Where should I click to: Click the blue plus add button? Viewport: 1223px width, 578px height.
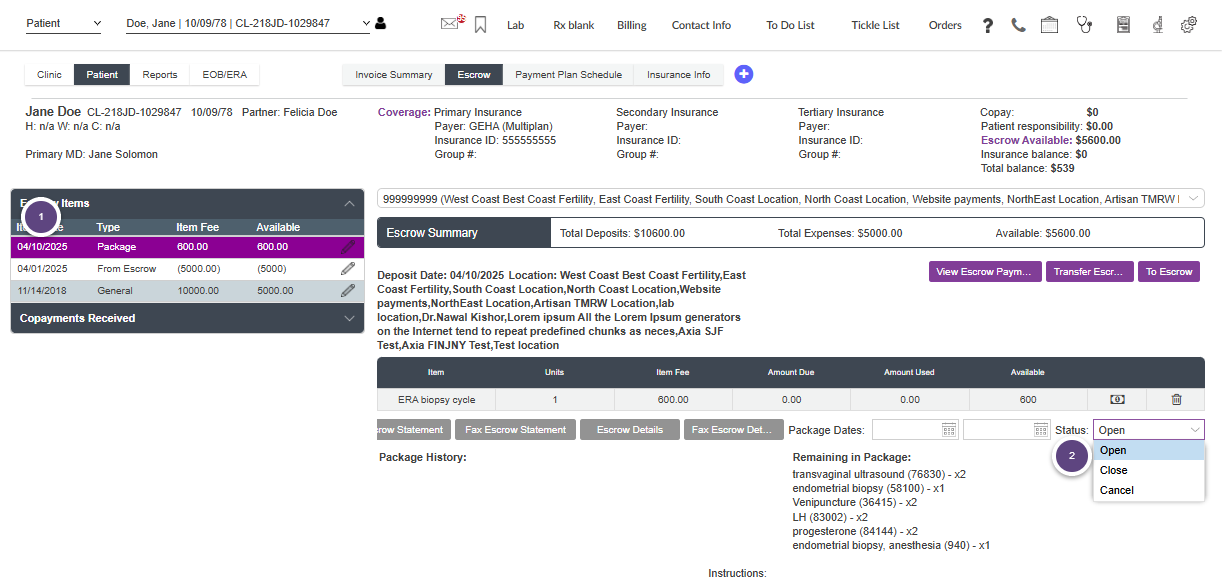tap(743, 74)
